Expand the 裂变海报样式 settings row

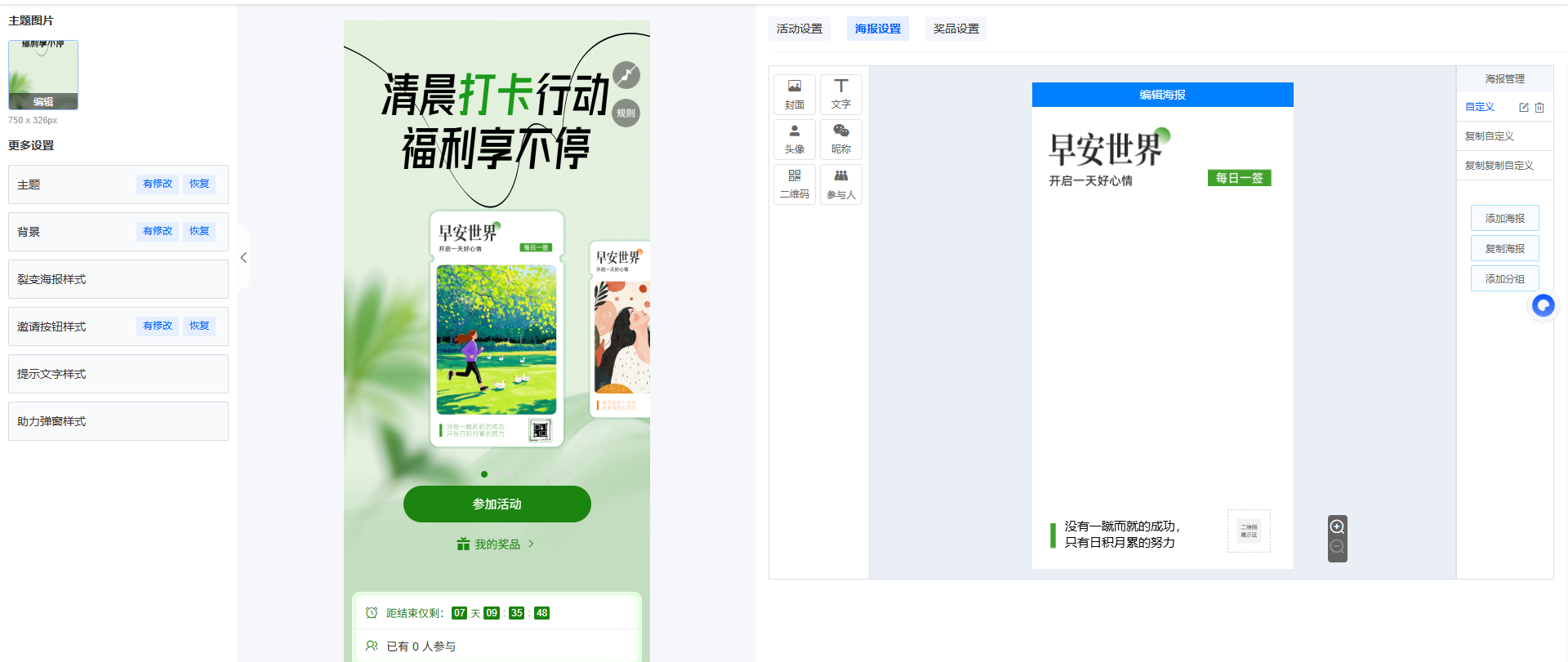click(x=118, y=279)
